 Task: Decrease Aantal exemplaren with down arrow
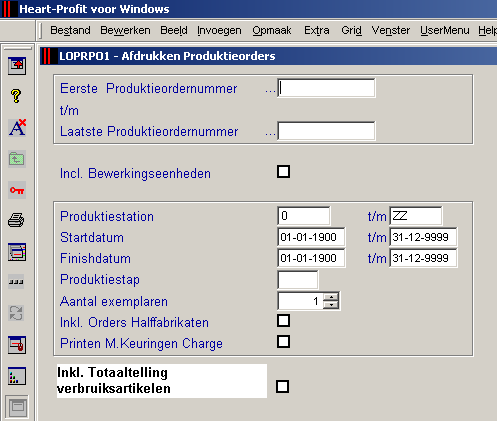[x=331, y=305]
